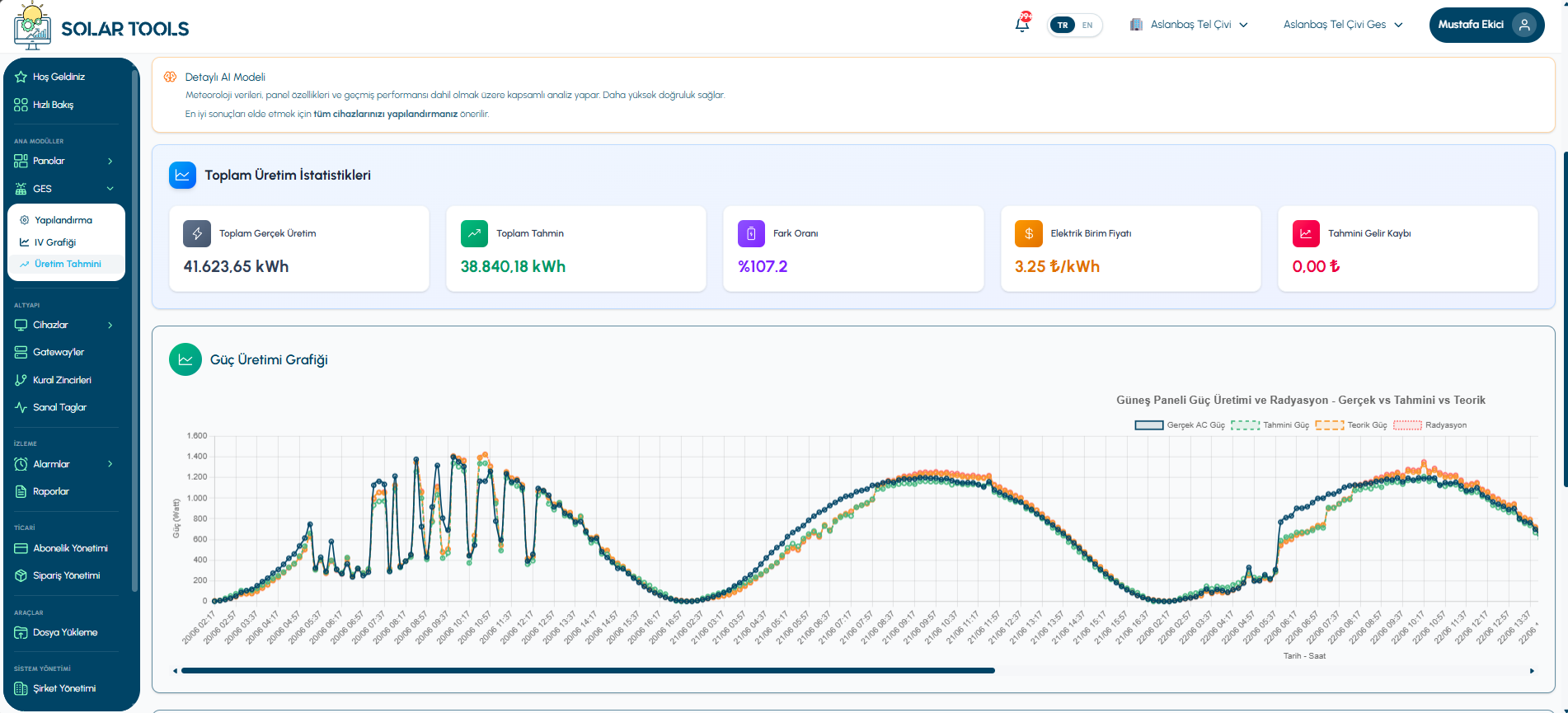Select Yapılandırma submenu item
Screen dimensions: 1568x713
tap(63, 220)
